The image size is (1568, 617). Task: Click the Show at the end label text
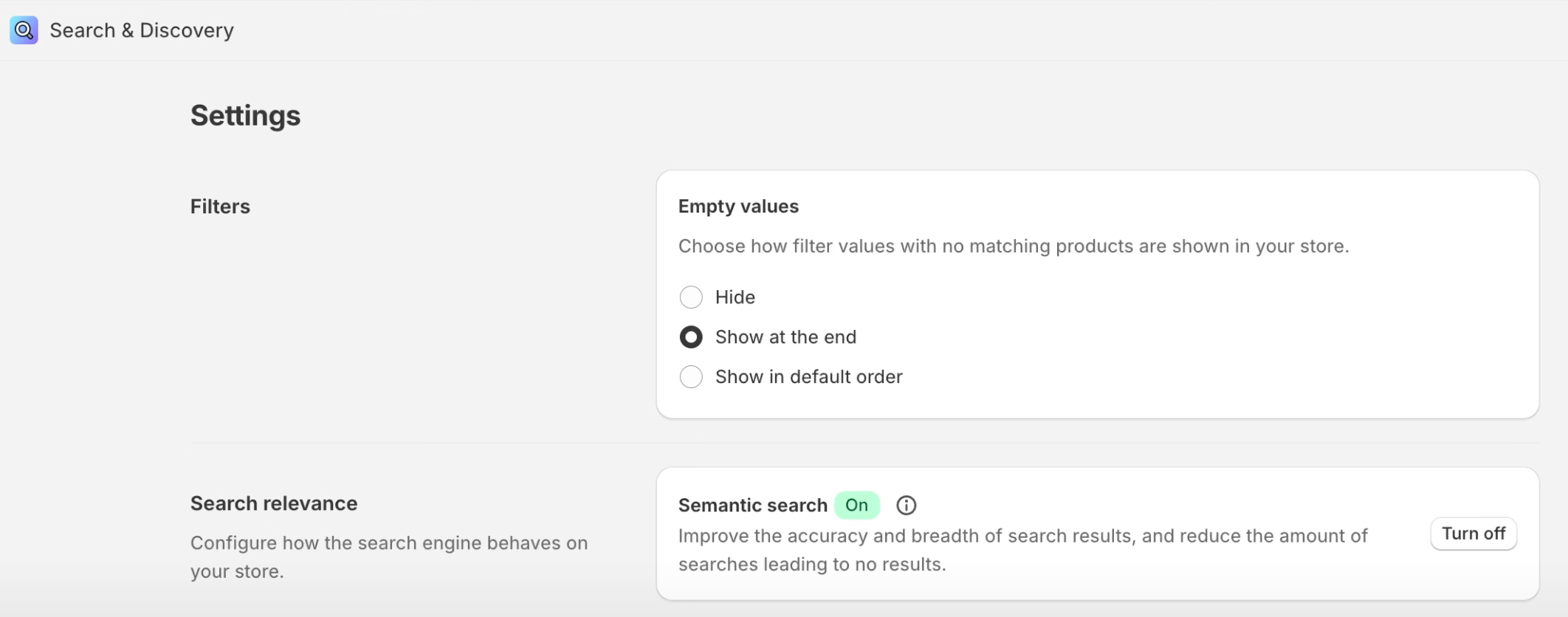[x=785, y=337]
